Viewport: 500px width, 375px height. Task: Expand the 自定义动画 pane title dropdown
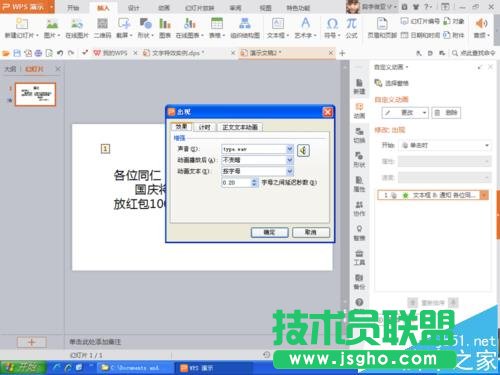click(x=407, y=67)
